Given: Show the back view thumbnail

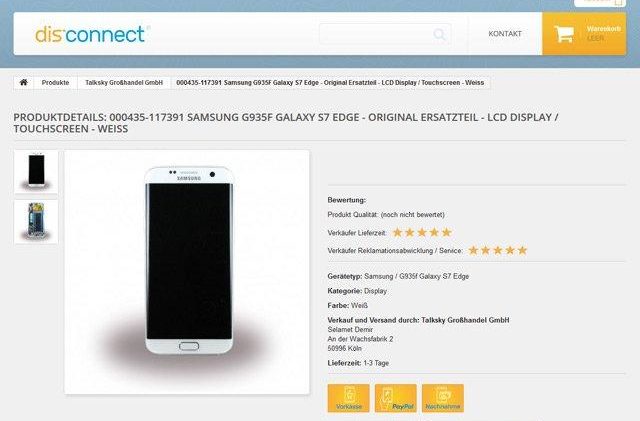Looking at the screenshot, I should point(36,222).
